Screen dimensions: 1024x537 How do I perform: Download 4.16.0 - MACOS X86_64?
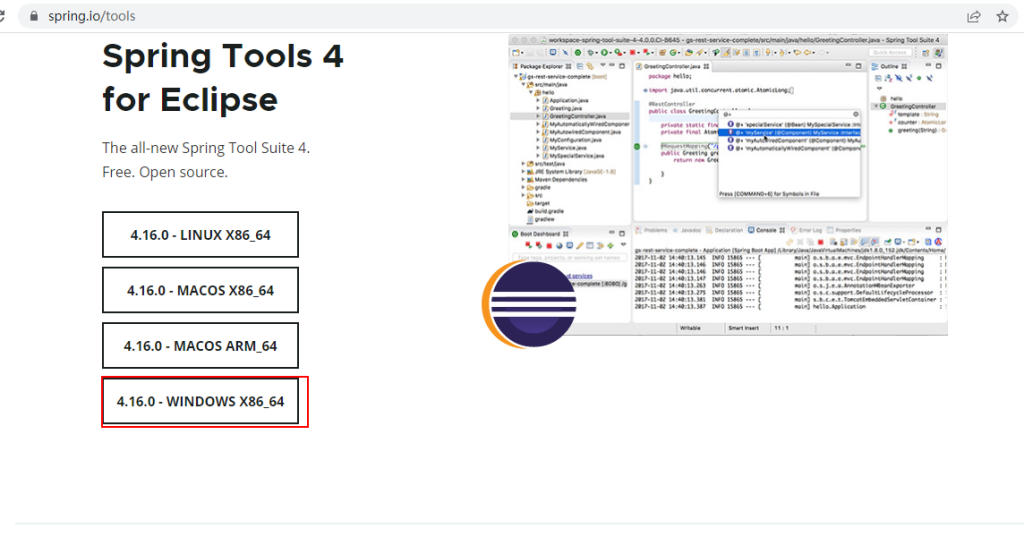(x=200, y=290)
